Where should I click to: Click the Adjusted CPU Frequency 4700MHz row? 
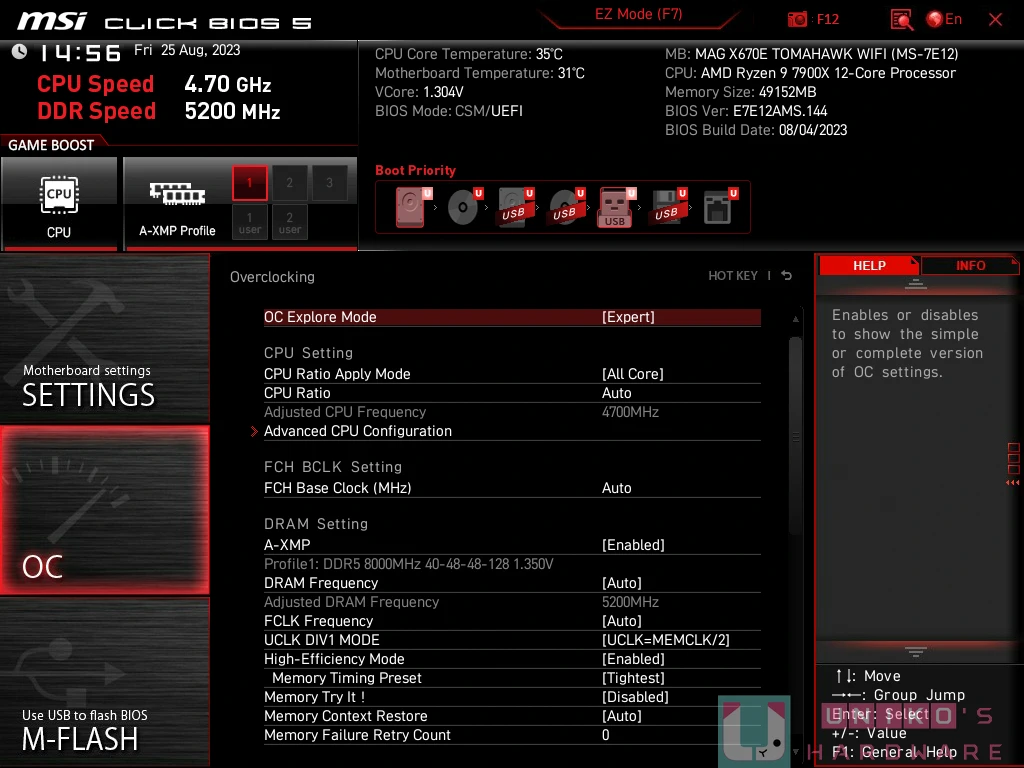[x=512, y=412]
